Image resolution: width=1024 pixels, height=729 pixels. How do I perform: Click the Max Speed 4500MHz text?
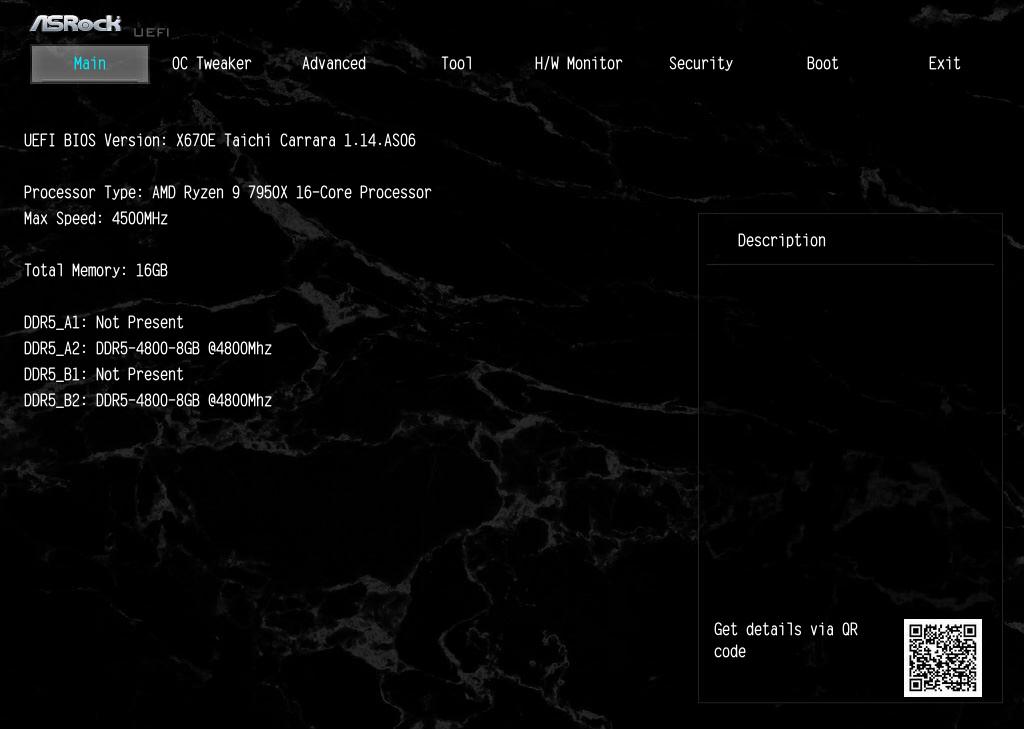click(95, 219)
